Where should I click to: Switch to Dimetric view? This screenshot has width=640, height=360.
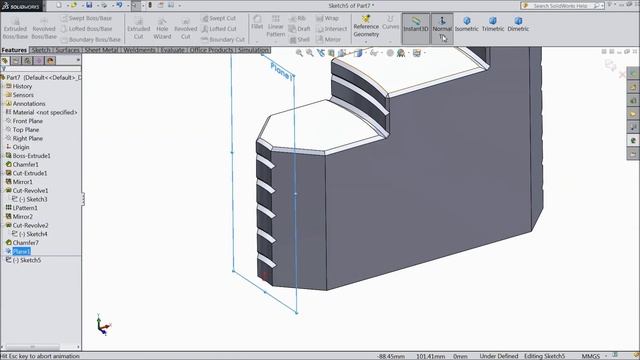pos(518,24)
